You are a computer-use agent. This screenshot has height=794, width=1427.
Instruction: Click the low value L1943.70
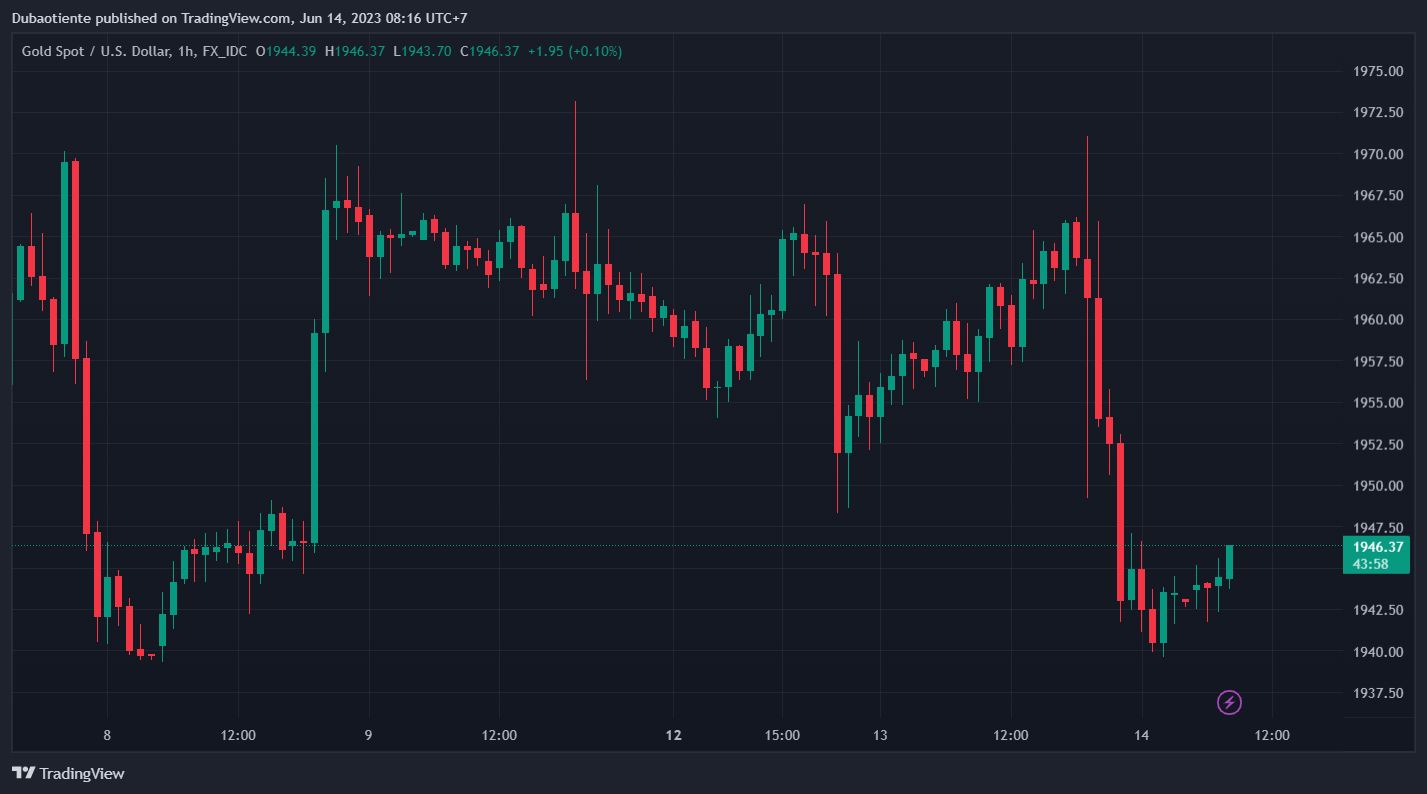422,51
